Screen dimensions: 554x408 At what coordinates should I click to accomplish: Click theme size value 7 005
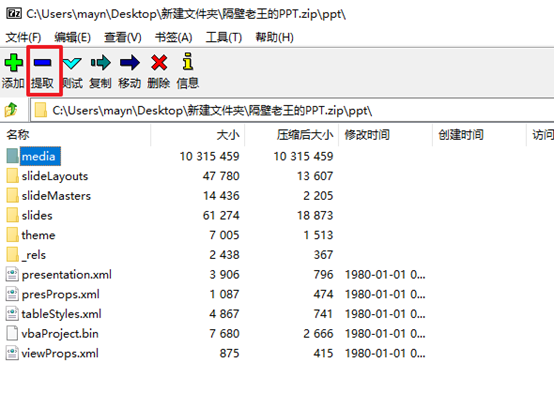224,235
